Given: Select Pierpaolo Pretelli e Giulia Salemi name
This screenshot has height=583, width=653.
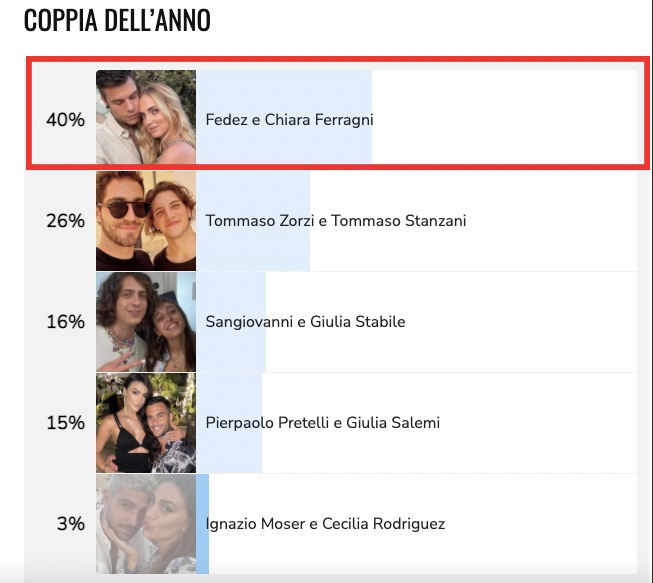Looking at the screenshot, I should pos(323,423).
